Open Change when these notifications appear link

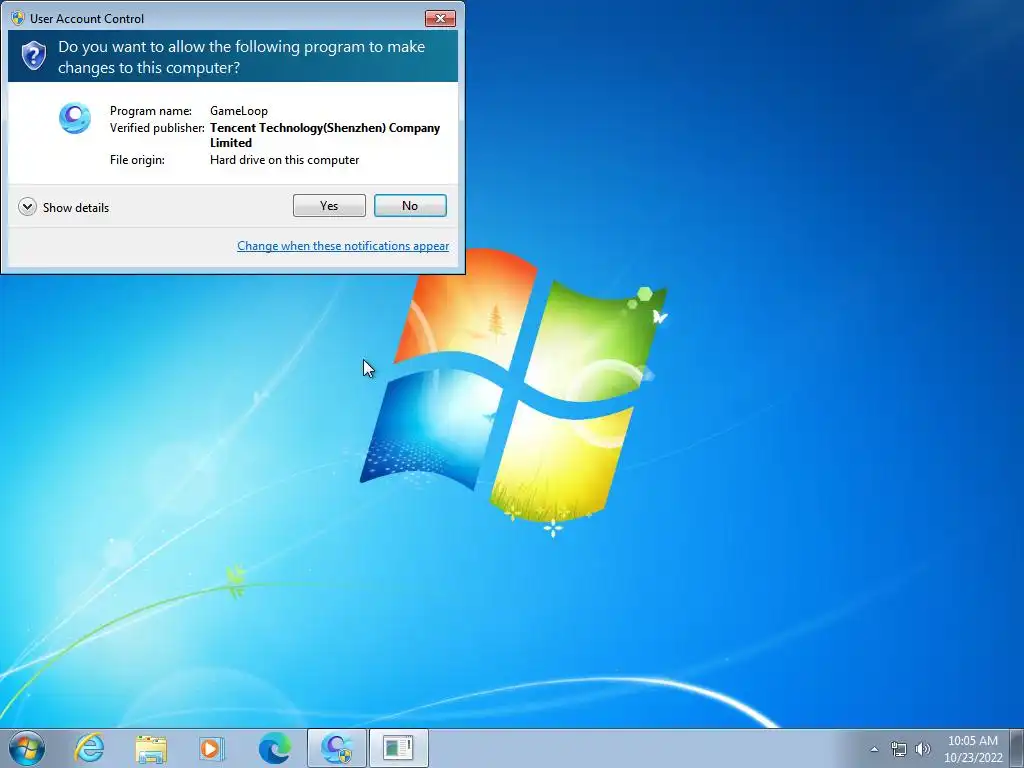[x=343, y=246]
